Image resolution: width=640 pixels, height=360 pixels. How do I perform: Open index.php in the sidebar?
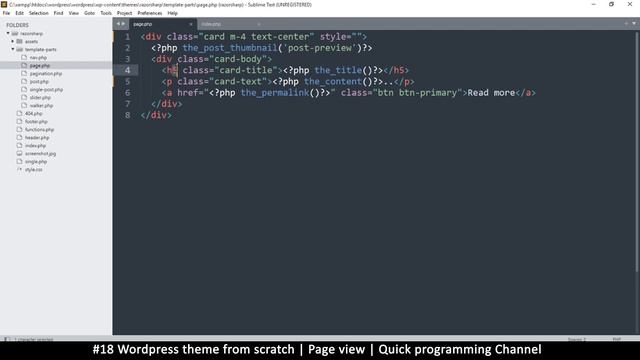(x=35, y=146)
